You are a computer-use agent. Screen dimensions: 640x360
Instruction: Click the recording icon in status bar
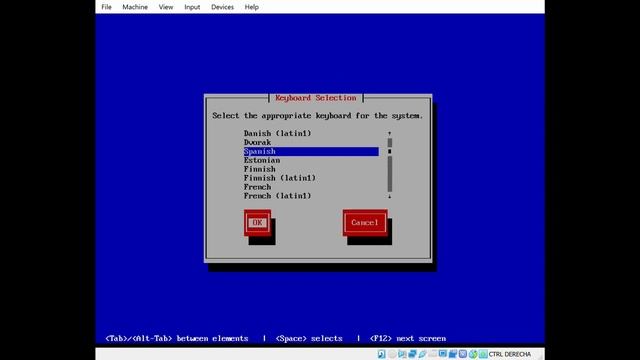coord(453,354)
